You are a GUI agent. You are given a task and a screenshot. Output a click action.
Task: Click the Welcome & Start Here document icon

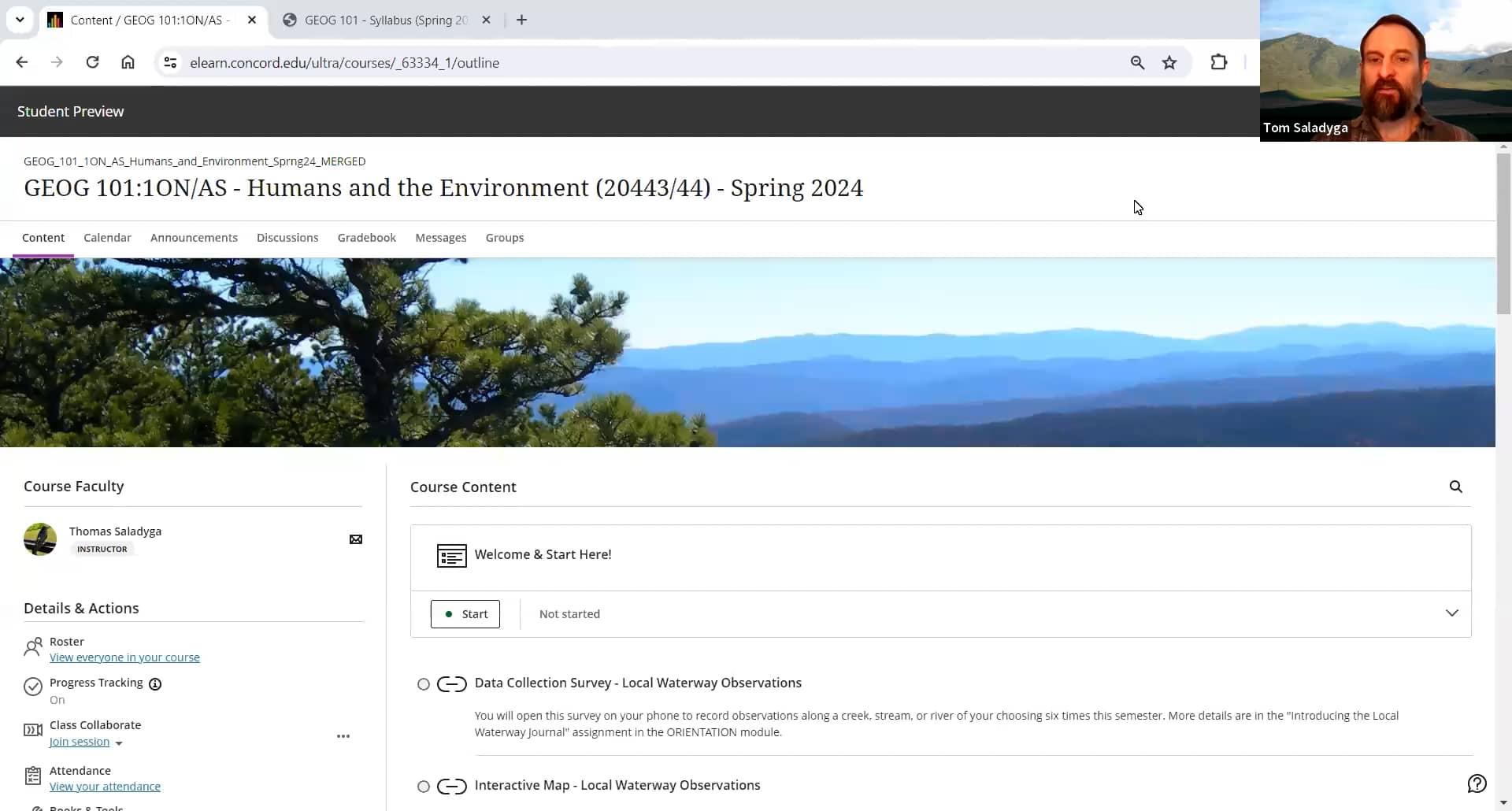pyautogui.click(x=450, y=555)
